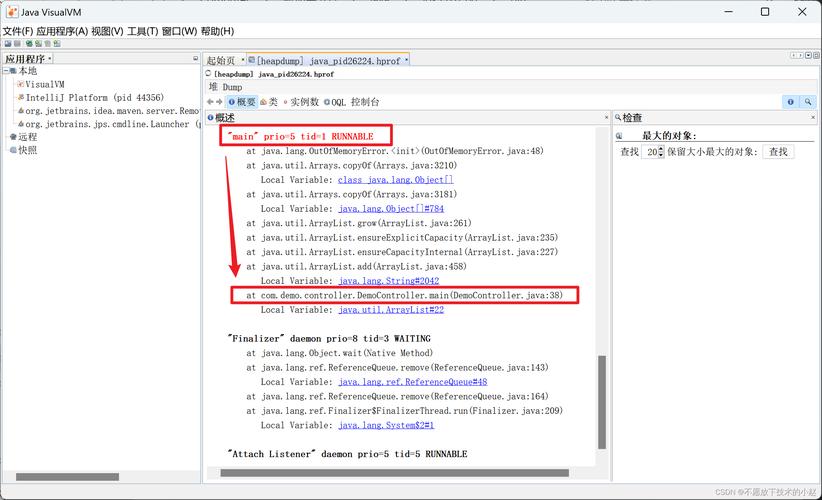822x500 pixels.
Task: Click the ArrayList.grow stack frame line
Action: click(359, 223)
